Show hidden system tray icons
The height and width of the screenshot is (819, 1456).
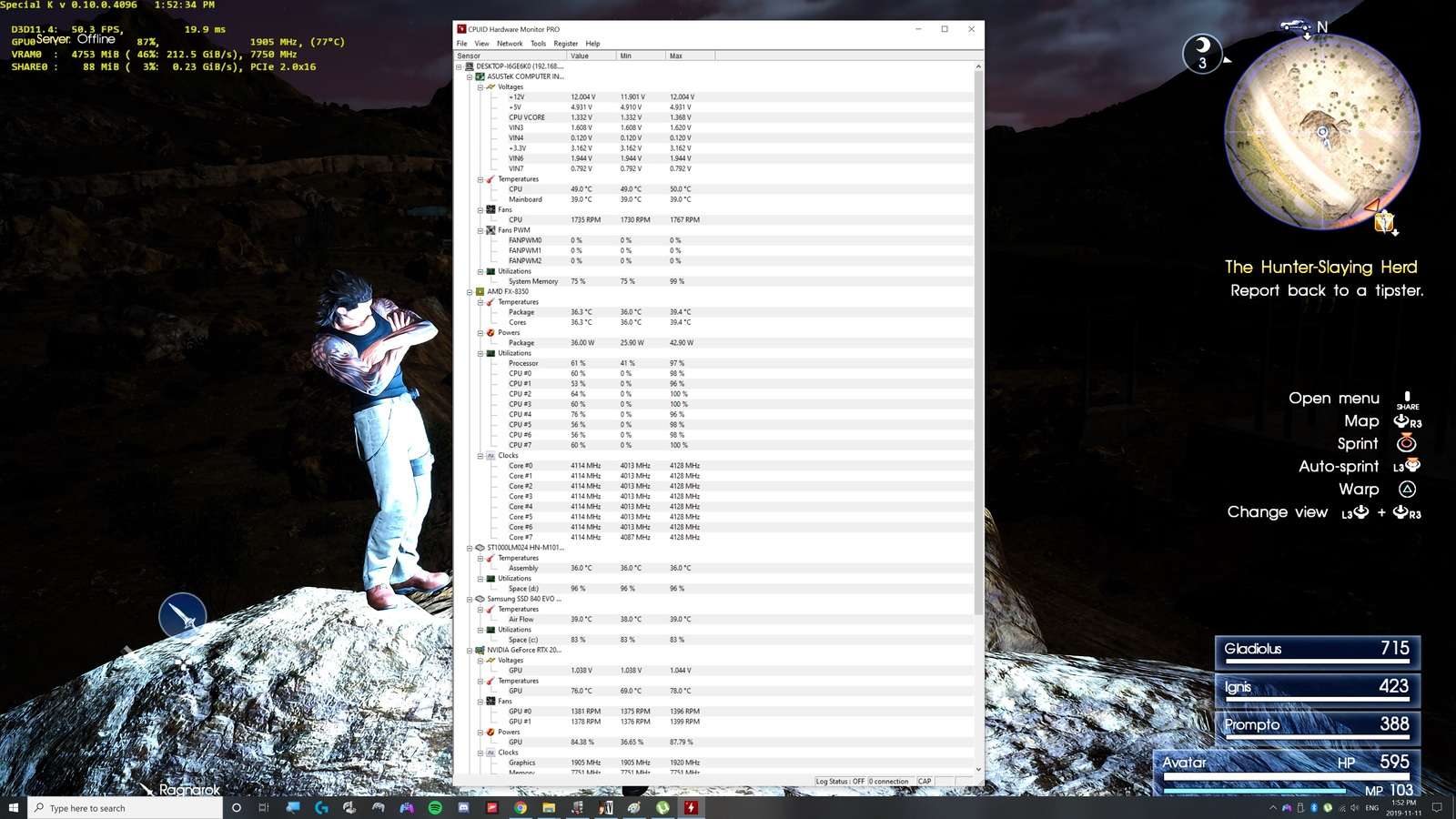coord(1273,807)
